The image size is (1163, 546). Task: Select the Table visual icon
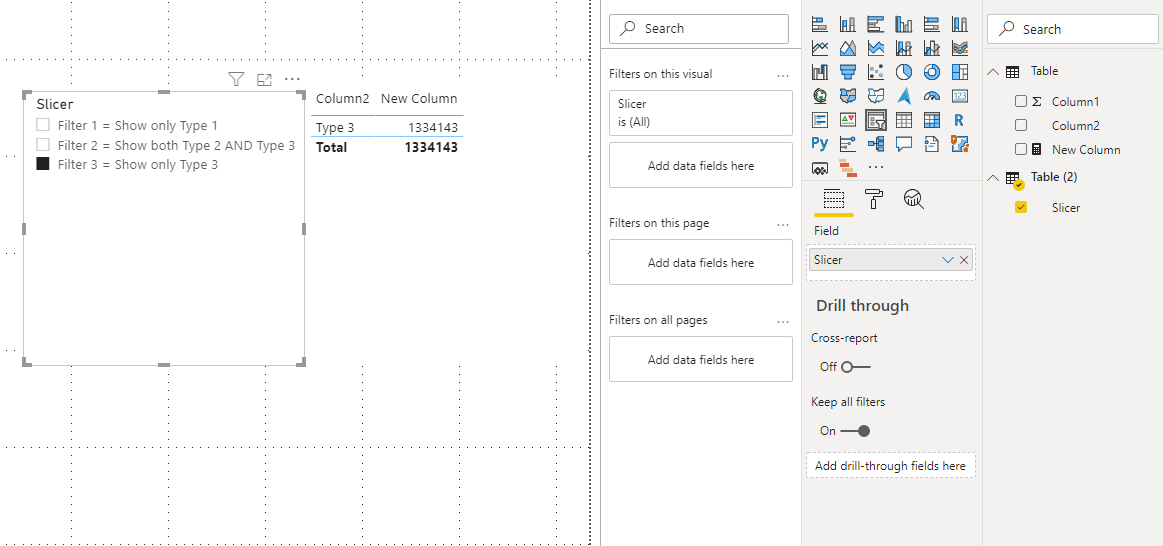point(903,119)
